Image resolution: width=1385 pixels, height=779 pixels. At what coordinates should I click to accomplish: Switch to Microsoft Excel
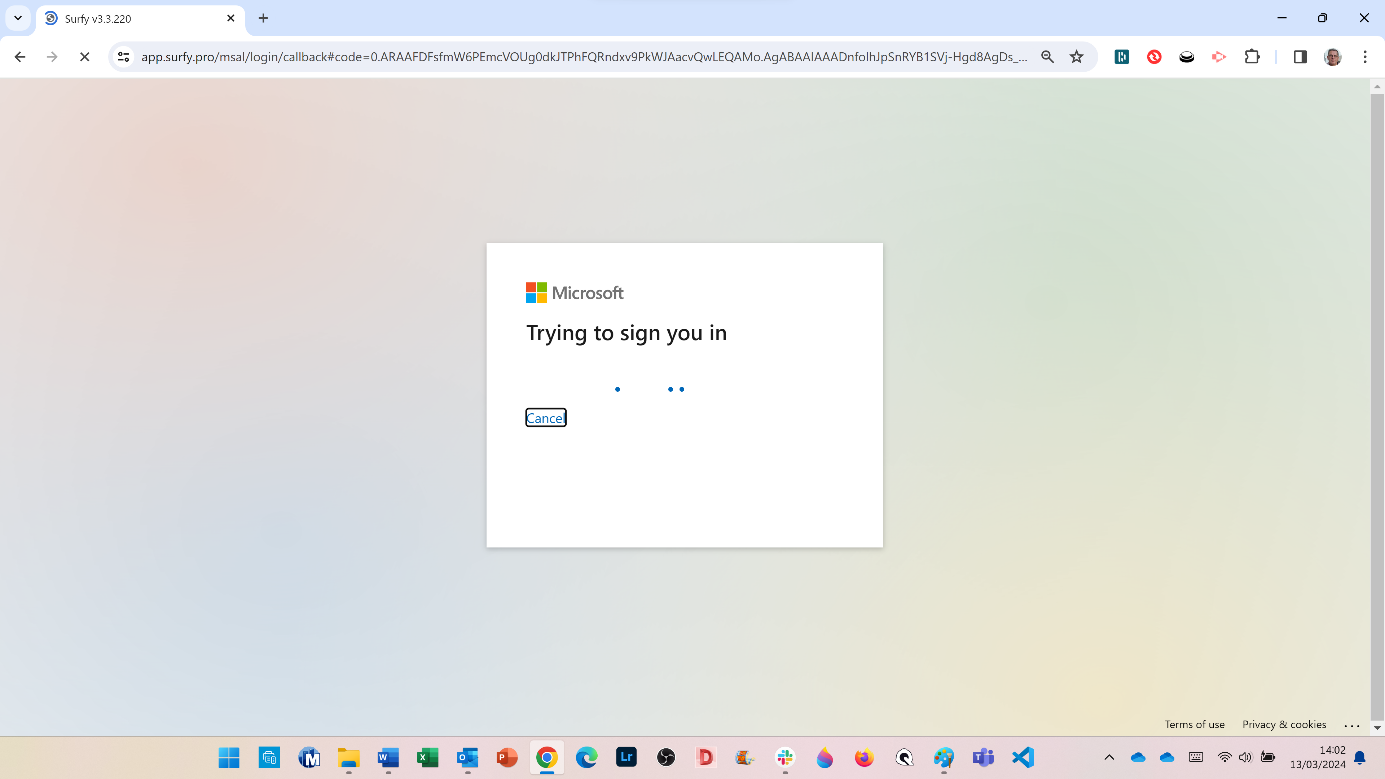click(428, 757)
